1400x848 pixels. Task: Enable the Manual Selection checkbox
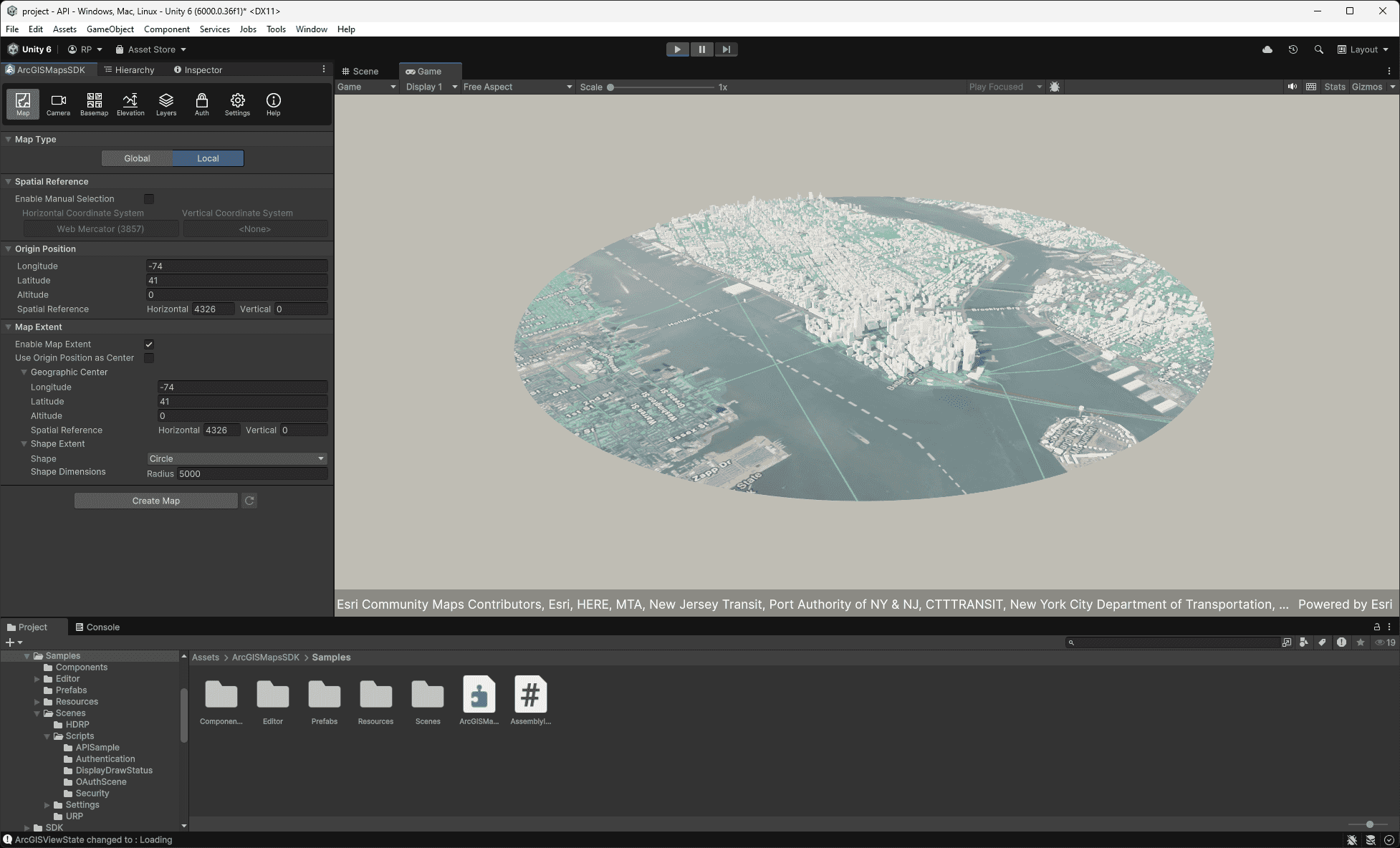point(149,198)
